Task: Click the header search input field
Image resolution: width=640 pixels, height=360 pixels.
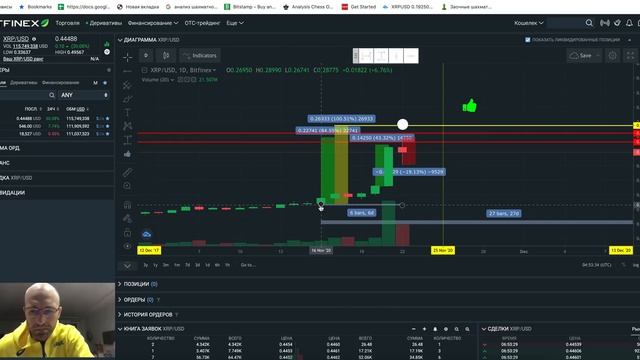Action: coord(564,23)
